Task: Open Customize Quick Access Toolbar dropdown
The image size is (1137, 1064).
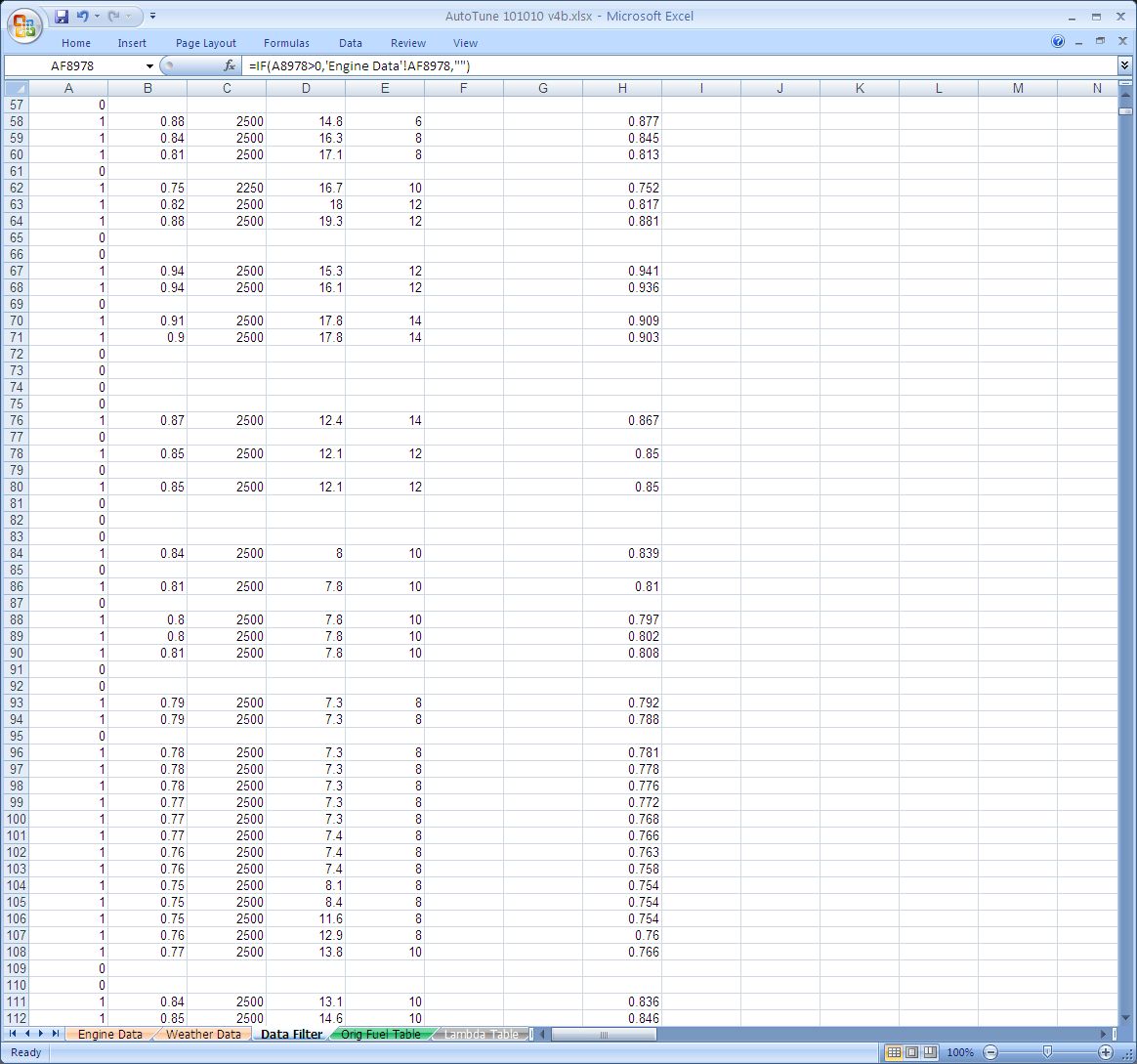Action: 153,17
